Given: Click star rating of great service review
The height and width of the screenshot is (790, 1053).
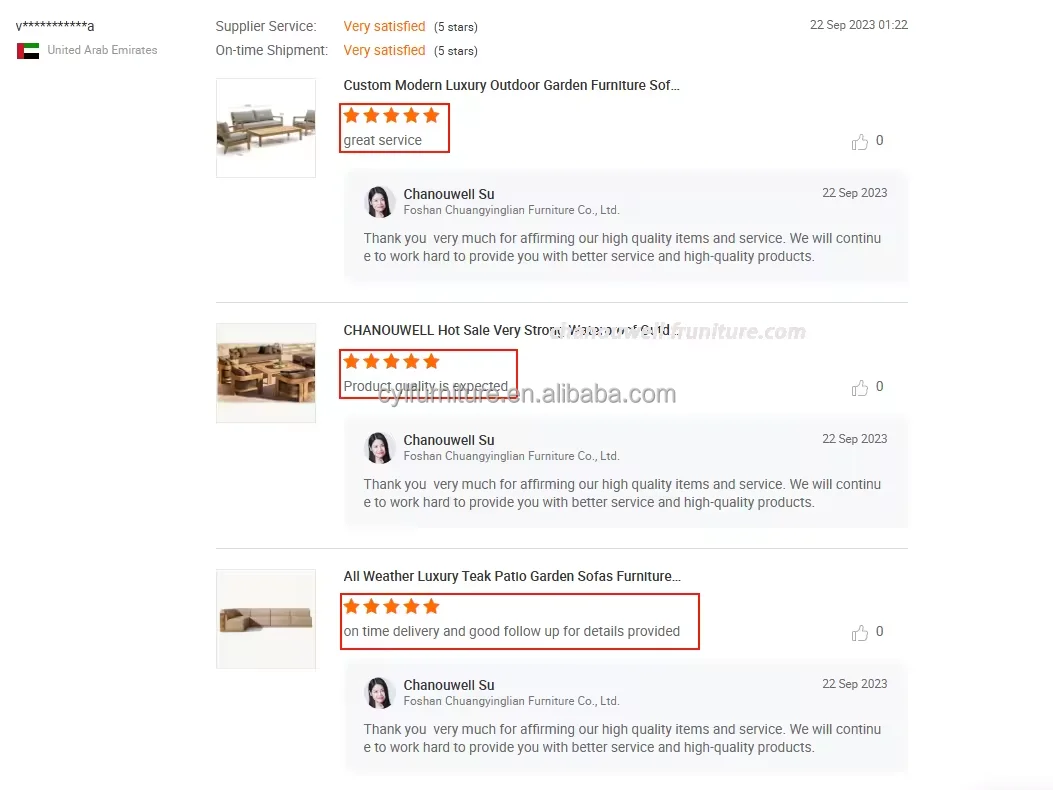Looking at the screenshot, I should 392,116.
